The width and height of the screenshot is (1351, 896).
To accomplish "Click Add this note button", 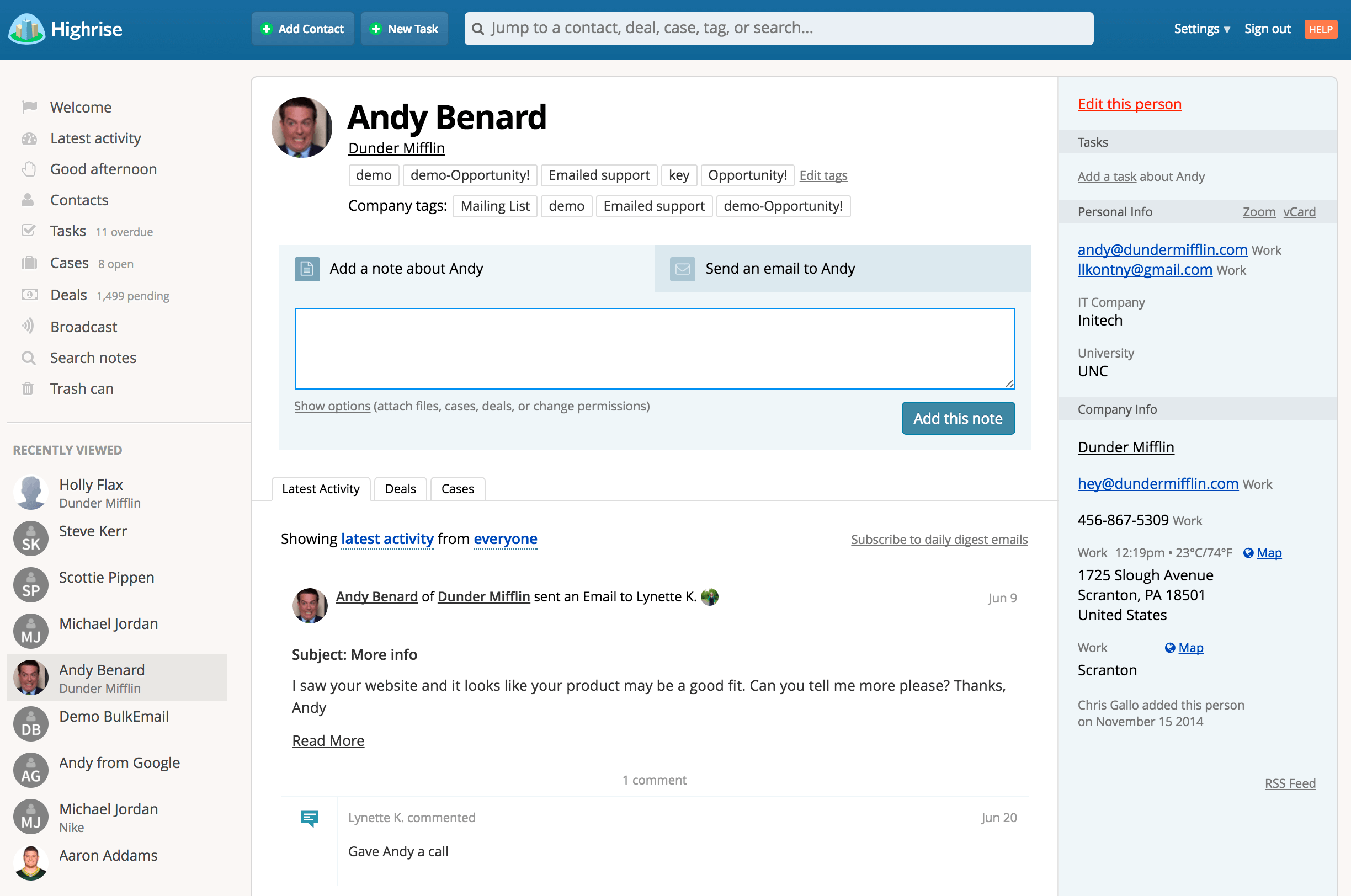I will (x=958, y=418).
